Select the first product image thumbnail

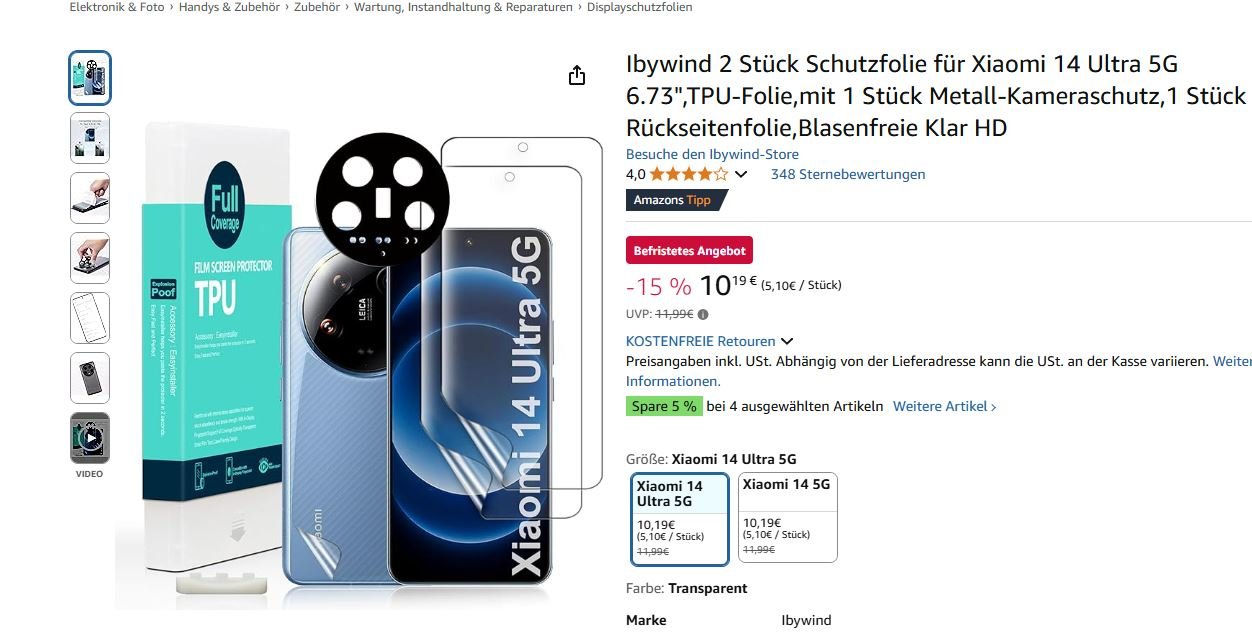[90, 78]
